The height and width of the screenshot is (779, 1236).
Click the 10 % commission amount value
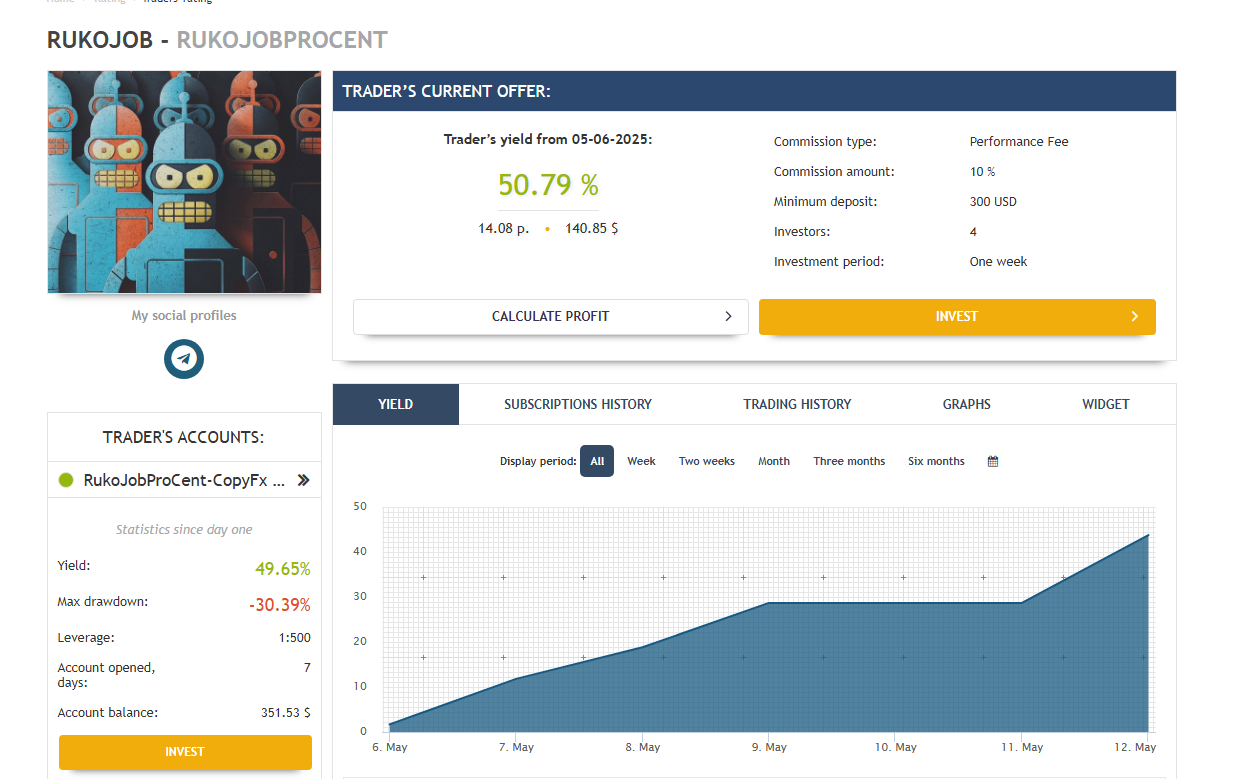[x=983, y=172]
